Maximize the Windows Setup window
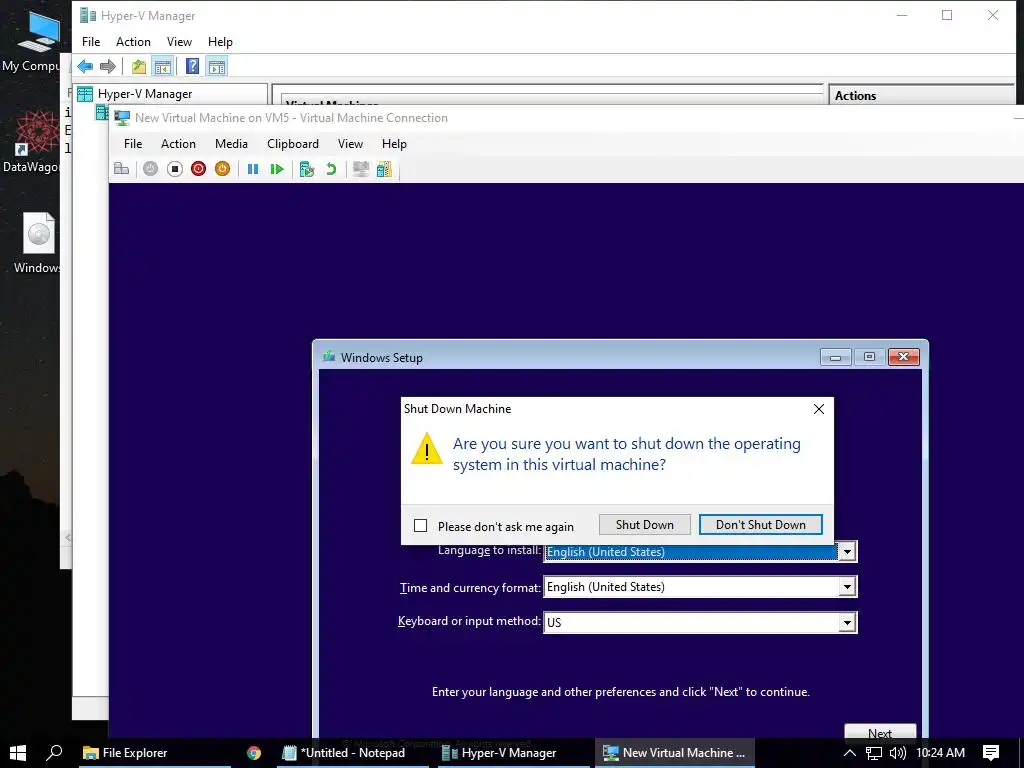 coord(869,357)
